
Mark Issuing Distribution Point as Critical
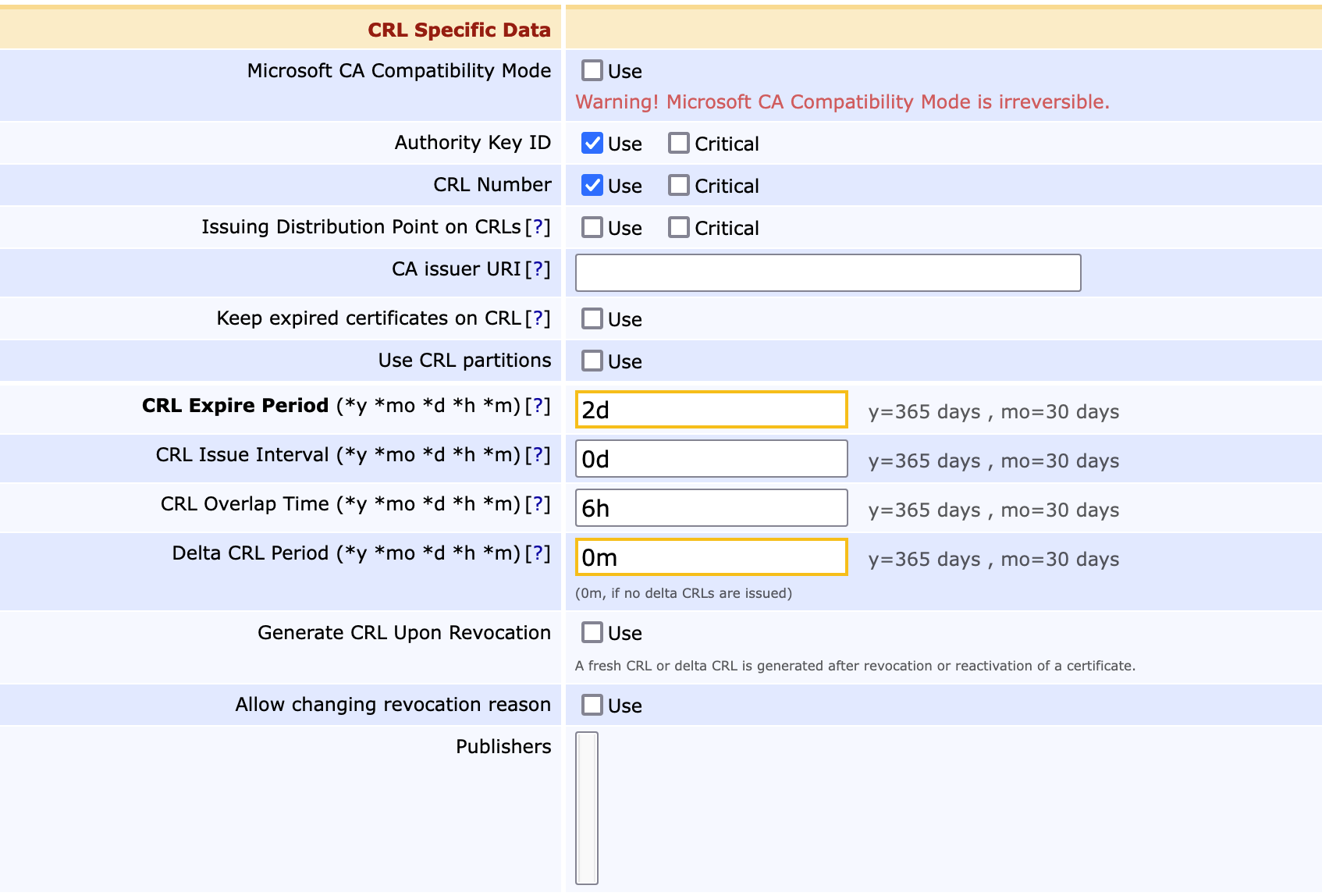pyautogui.click(x=679, y=228)
